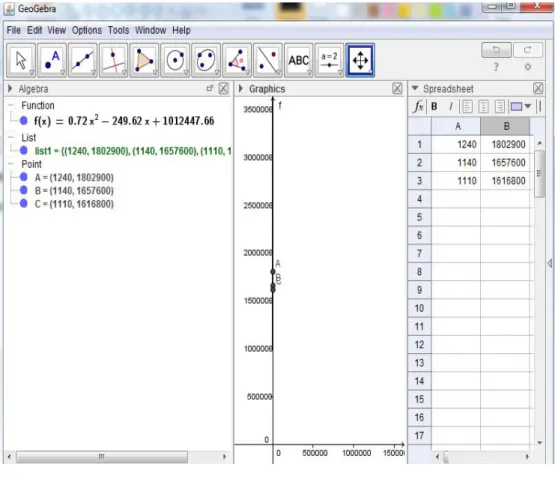Open Algebra view in separate window

click(210, 89)
